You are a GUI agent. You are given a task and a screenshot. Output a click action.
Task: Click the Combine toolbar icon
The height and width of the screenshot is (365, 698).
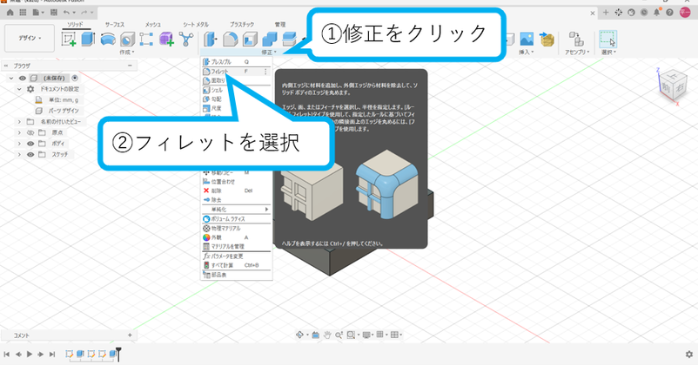point(269,39)
